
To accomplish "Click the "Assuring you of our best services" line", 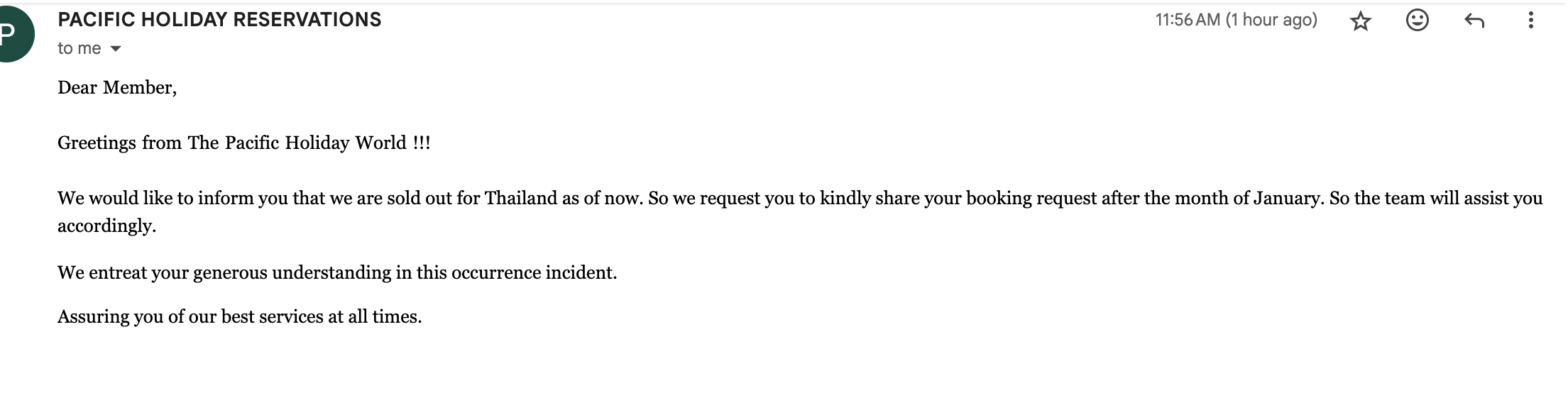I will [x=239, y=316].
